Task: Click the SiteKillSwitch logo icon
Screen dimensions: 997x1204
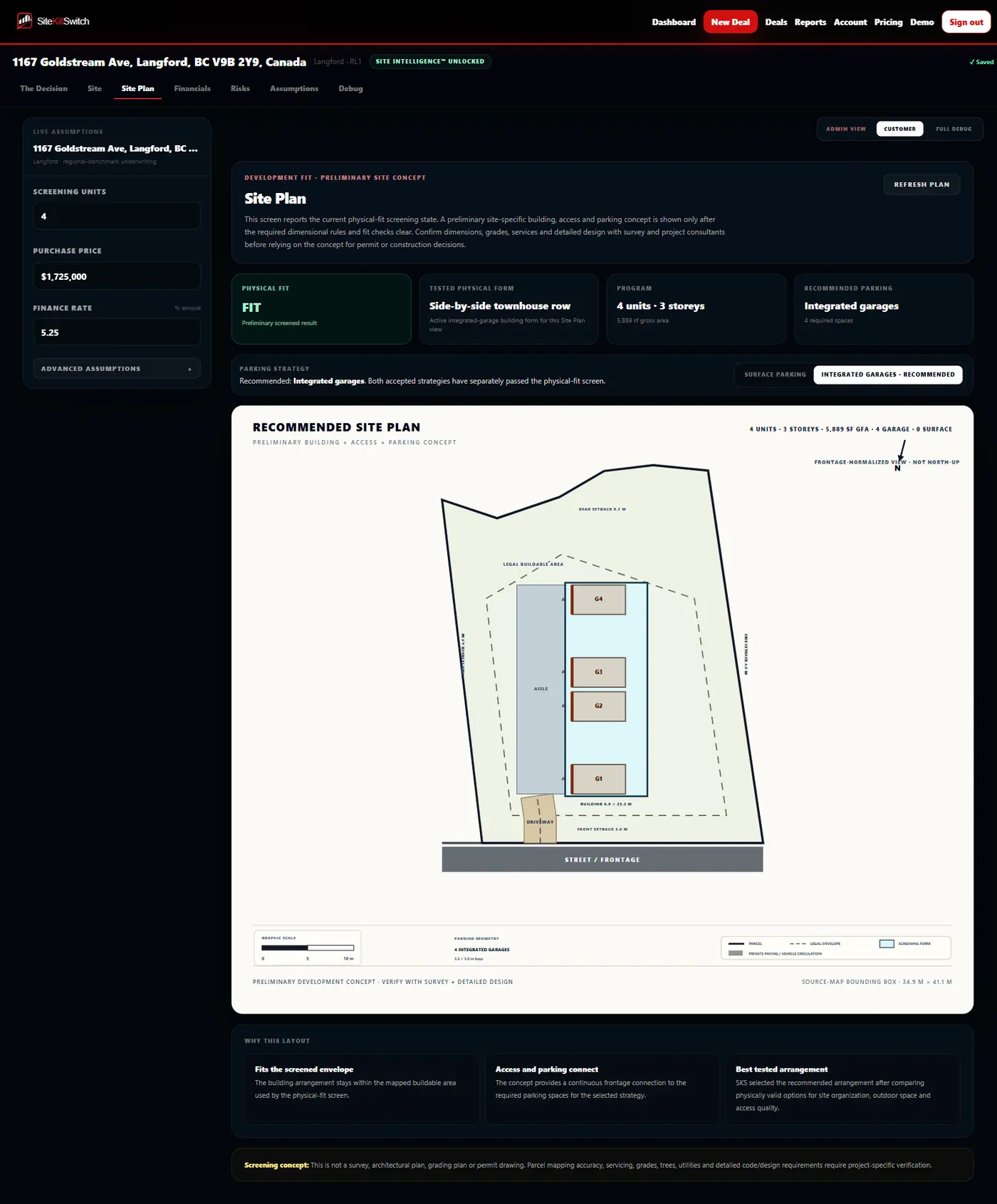Action: [x=24, y=21]
